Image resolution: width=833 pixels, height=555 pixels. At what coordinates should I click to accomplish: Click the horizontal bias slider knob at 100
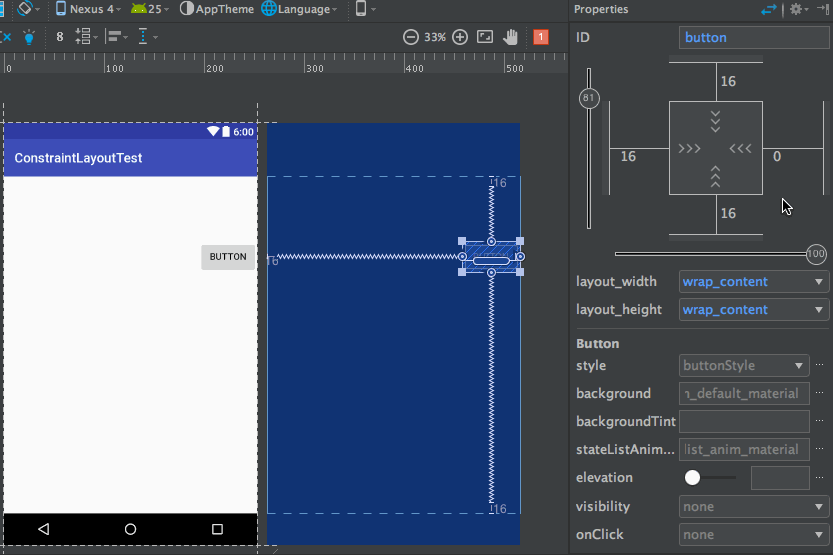pos(816,254)
